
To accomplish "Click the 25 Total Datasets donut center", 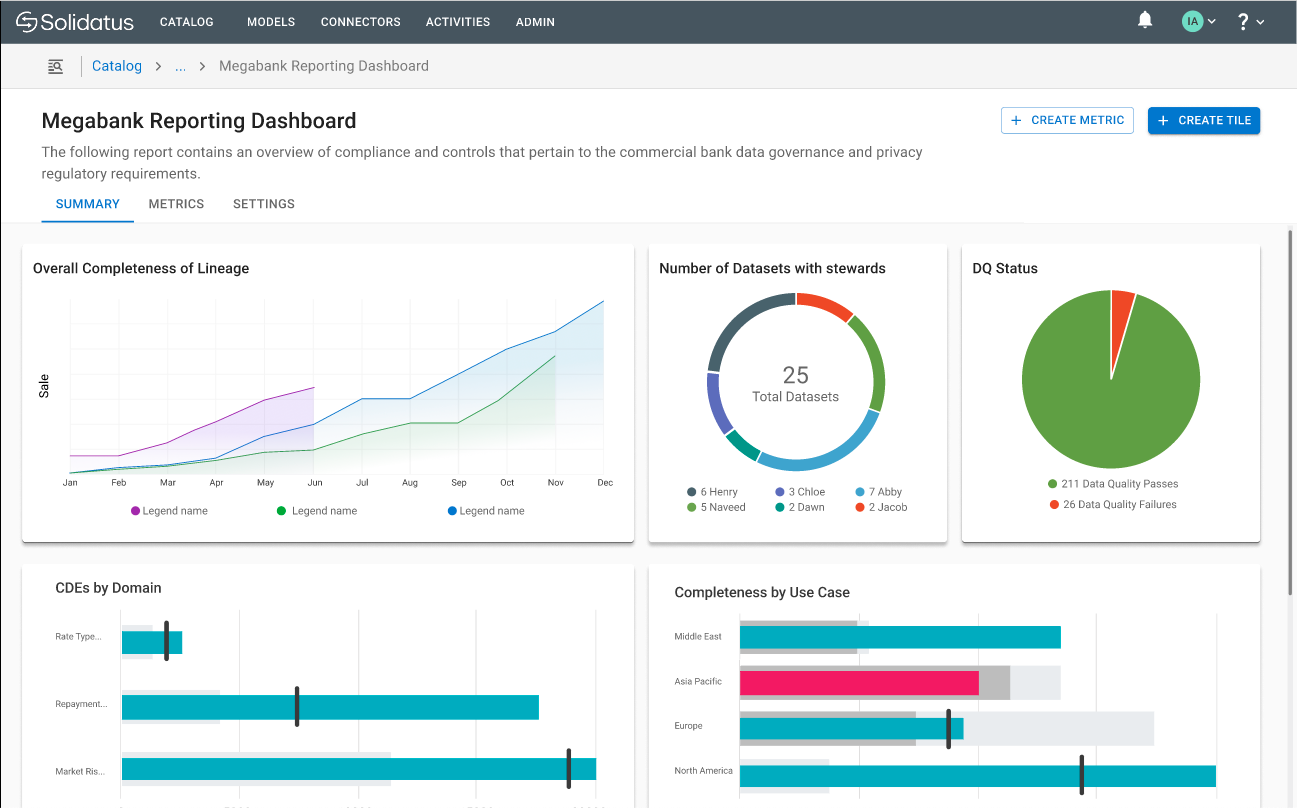I will 795,384.
